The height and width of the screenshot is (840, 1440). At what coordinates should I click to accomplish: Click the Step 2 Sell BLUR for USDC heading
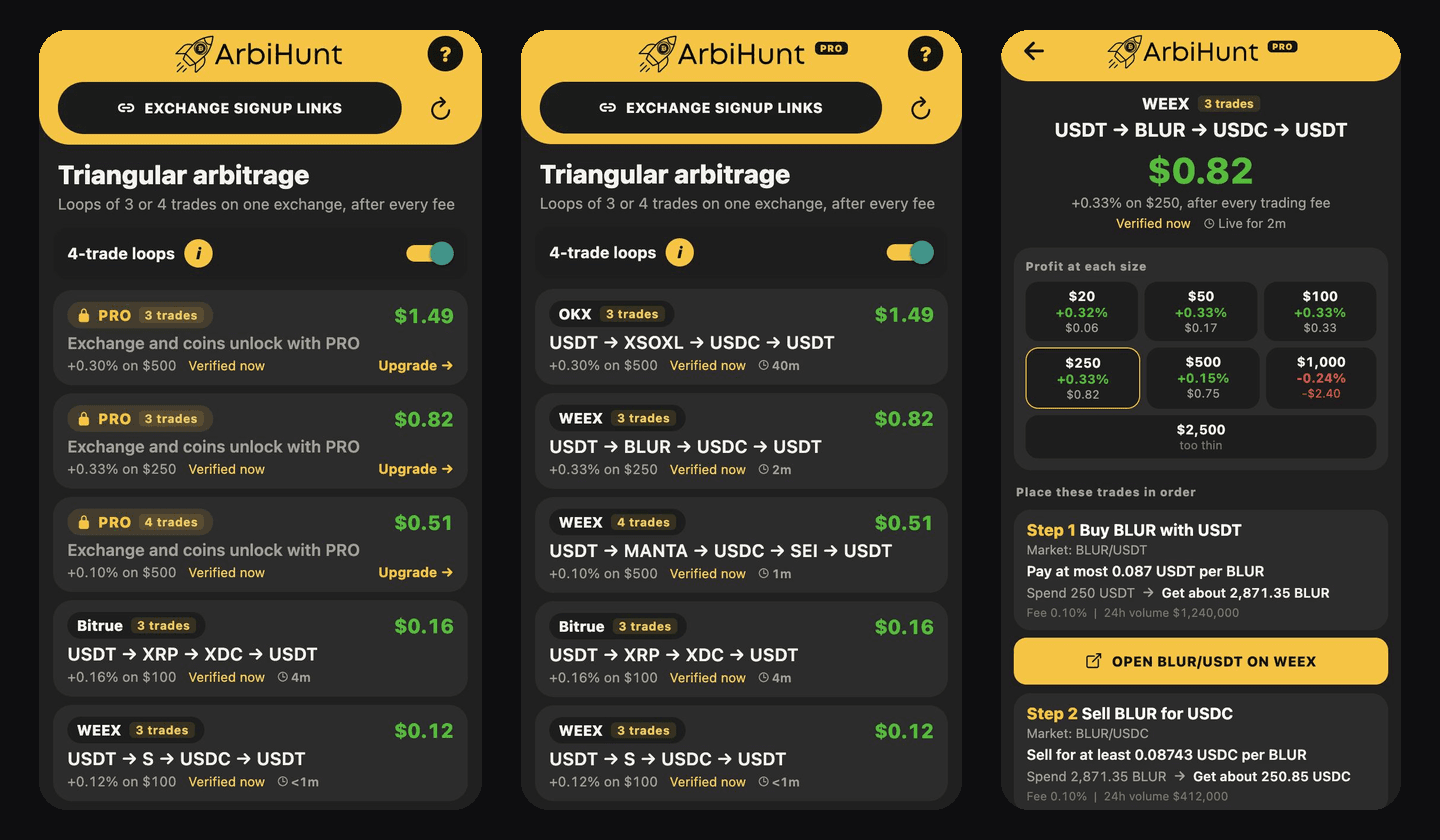1130,713
